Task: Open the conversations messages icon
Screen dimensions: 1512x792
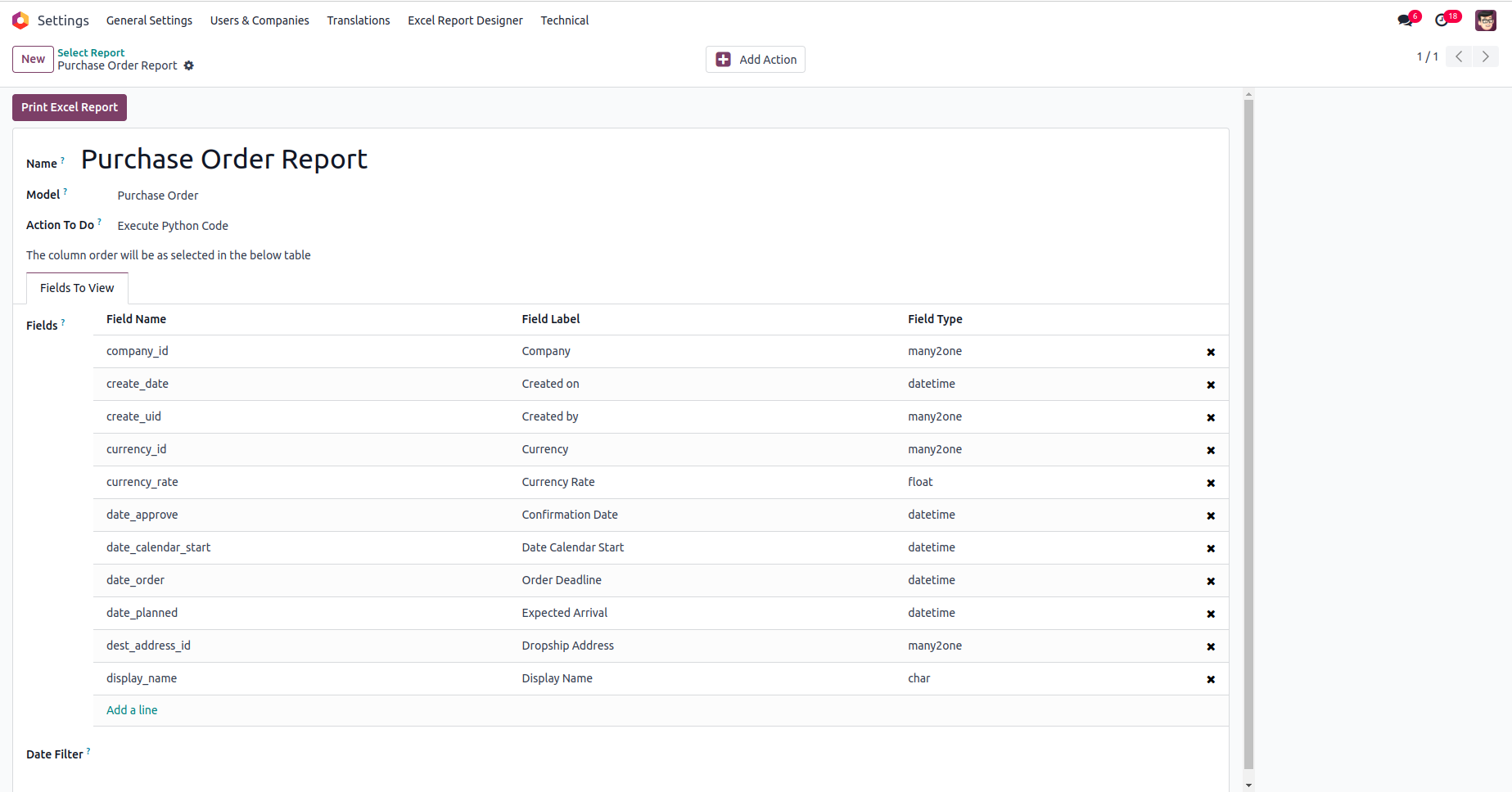Action: pyautogui.click(x=1406, y=20)
